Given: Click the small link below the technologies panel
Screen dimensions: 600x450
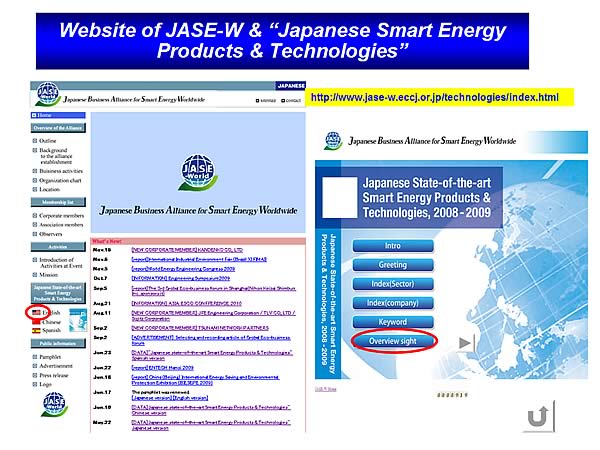Looking at the screenshot, I should (326, 389).
